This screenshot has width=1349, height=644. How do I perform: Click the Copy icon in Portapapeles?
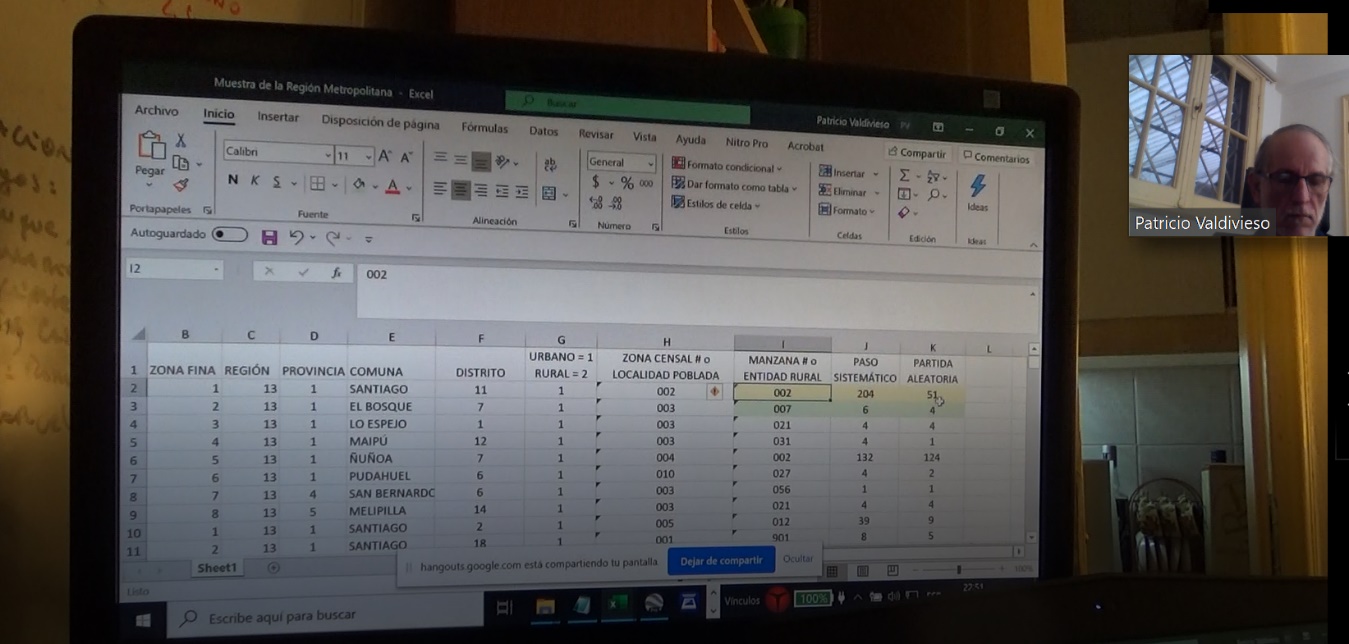[x=180, y=162]
